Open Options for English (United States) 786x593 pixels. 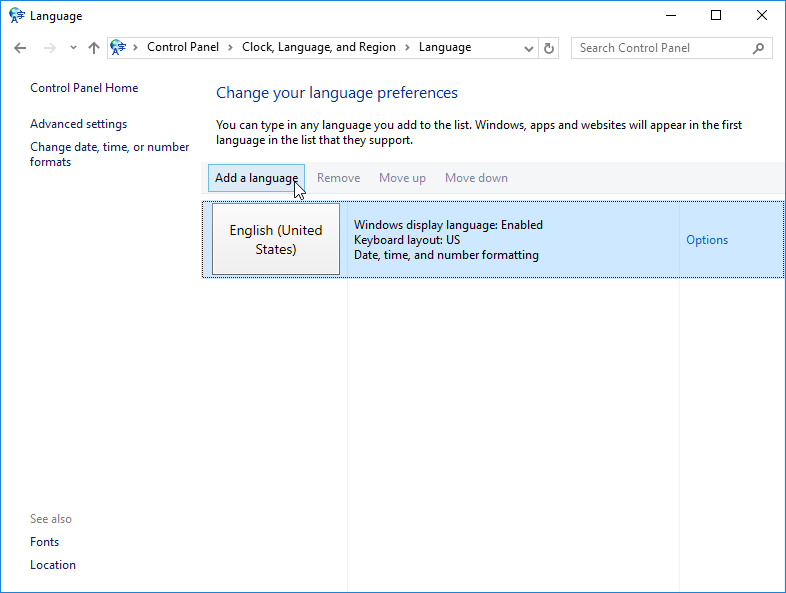pos(706,240)
